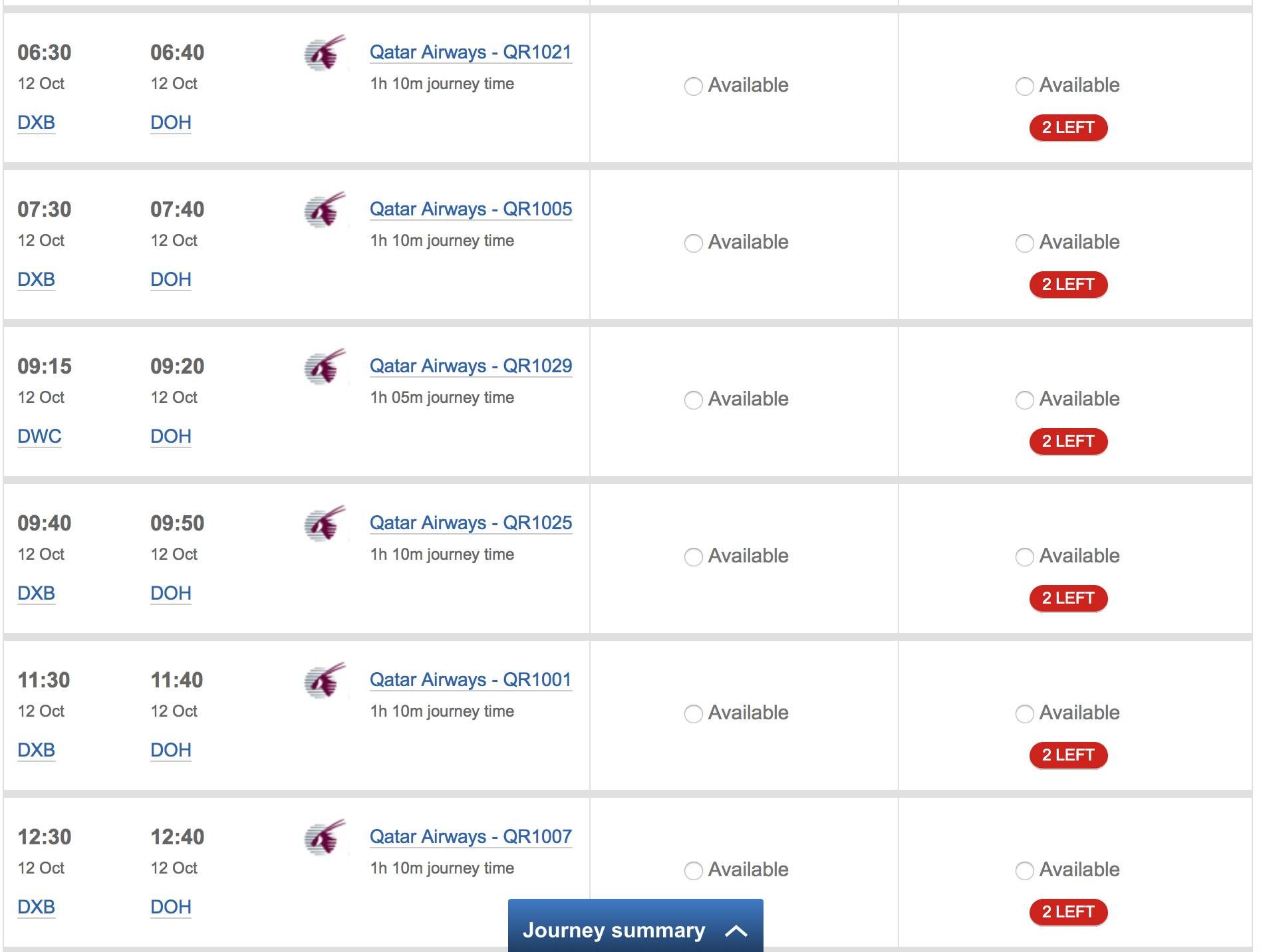1261x952 pixels.
Task: Open Qatar Airways - QR1025 flight details link
Action: click(471, 523)
